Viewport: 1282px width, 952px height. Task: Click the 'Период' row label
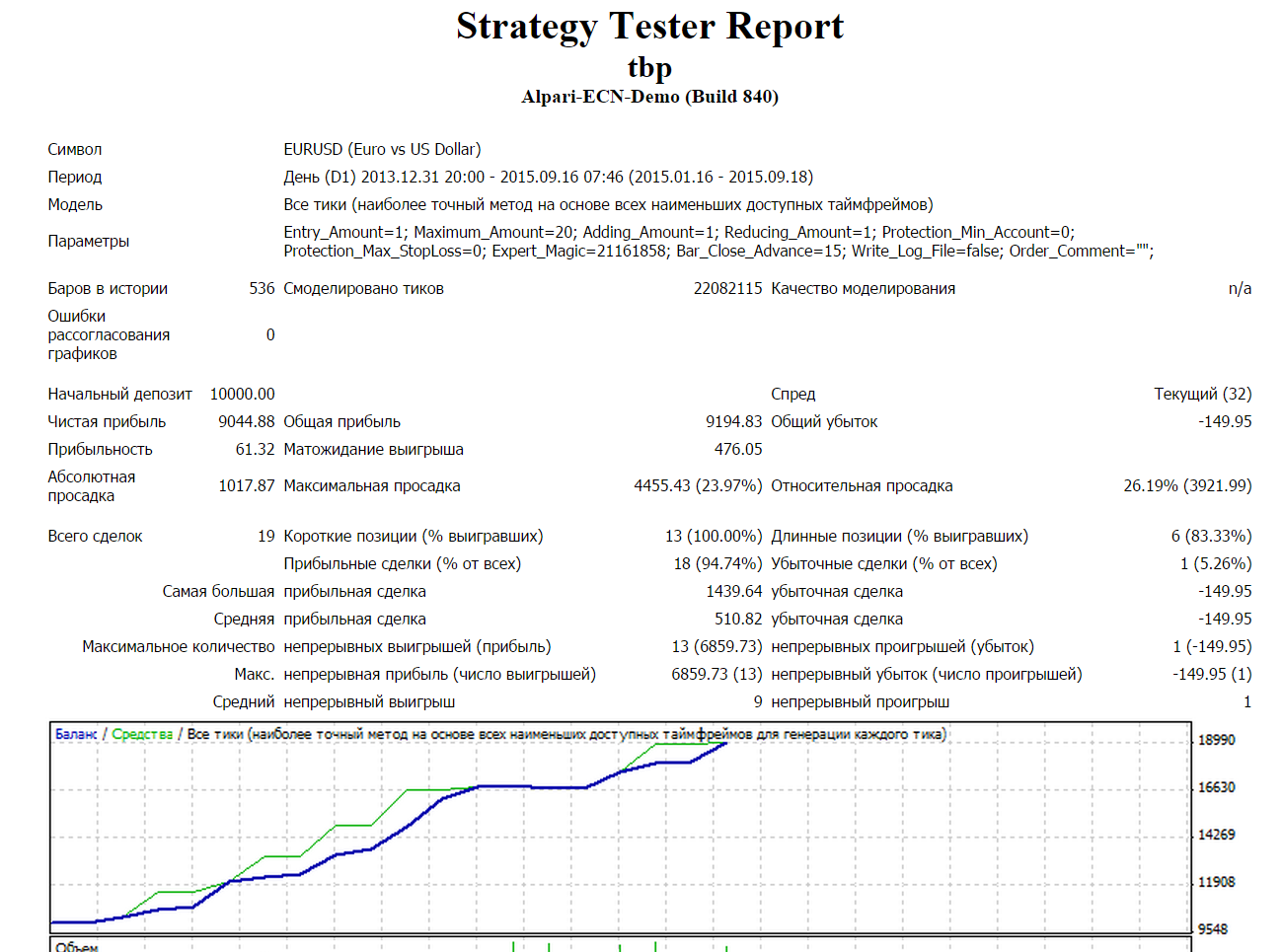(x=75, y=177)
